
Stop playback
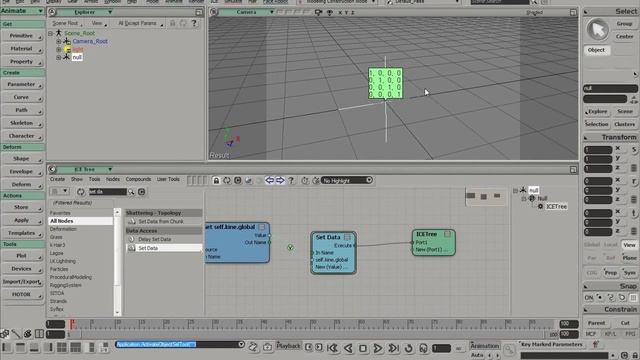(x=363, y=348)
